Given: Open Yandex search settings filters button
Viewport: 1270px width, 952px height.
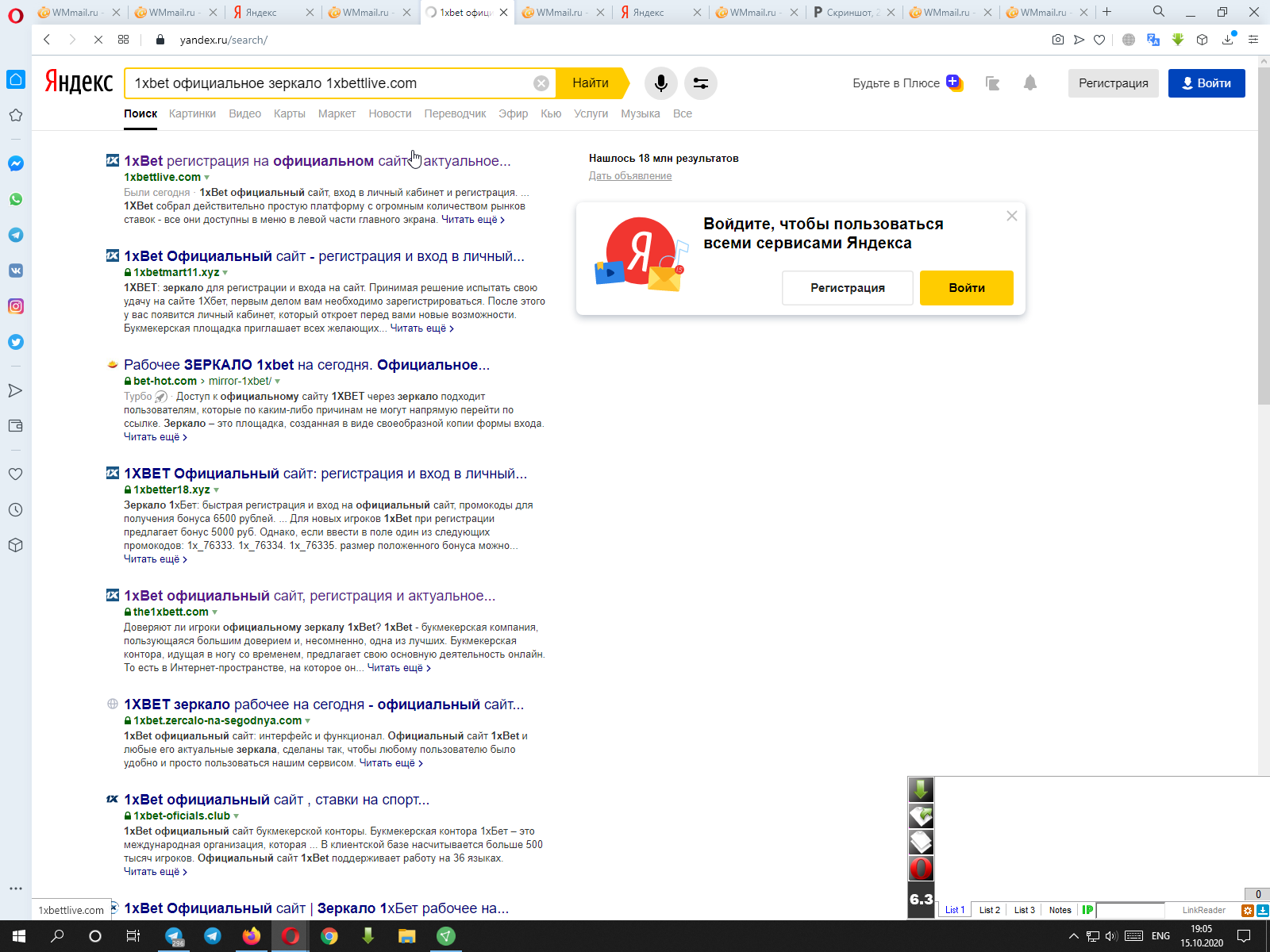Looking at the screenshot, I should coord(701,83).
